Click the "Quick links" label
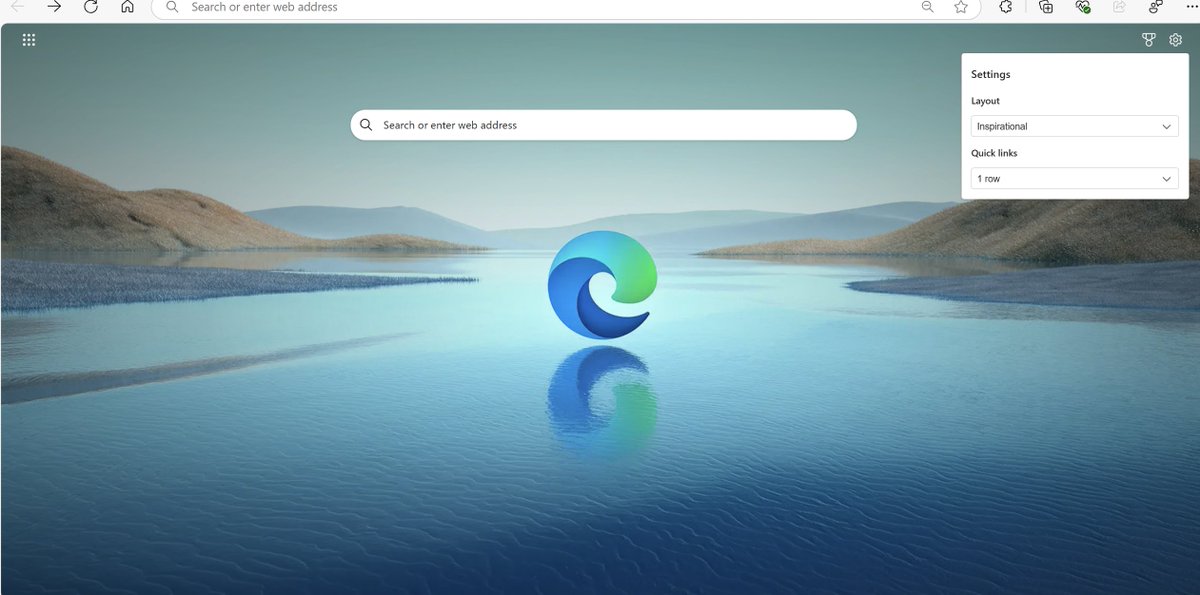Image resolution: width=1200 pixels, height=595 pixels. coord(994,153)
